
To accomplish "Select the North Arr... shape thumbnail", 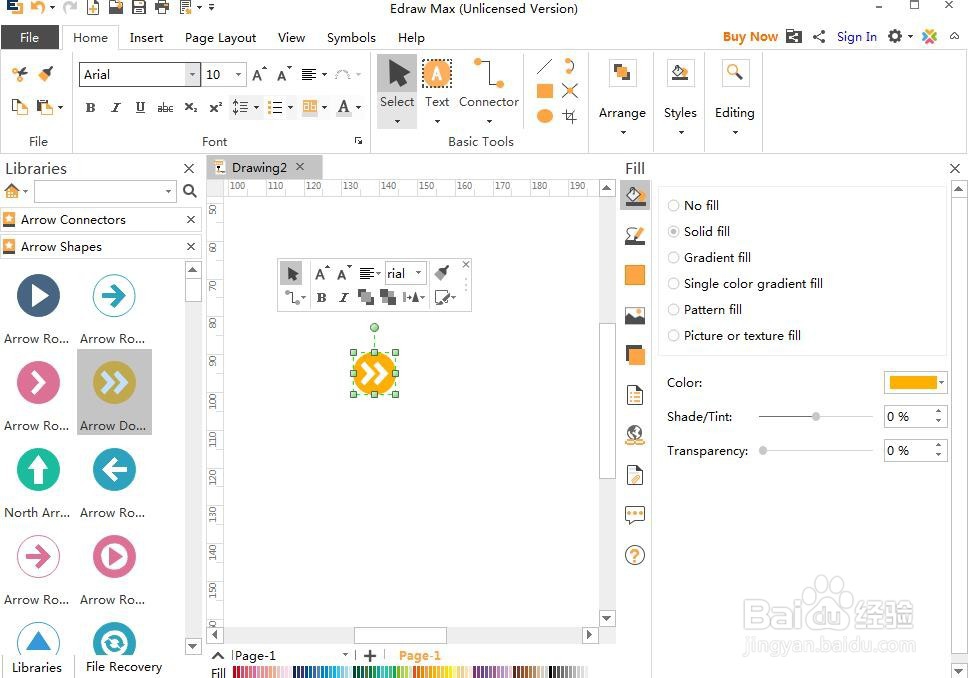I will [x=38, y=483].
